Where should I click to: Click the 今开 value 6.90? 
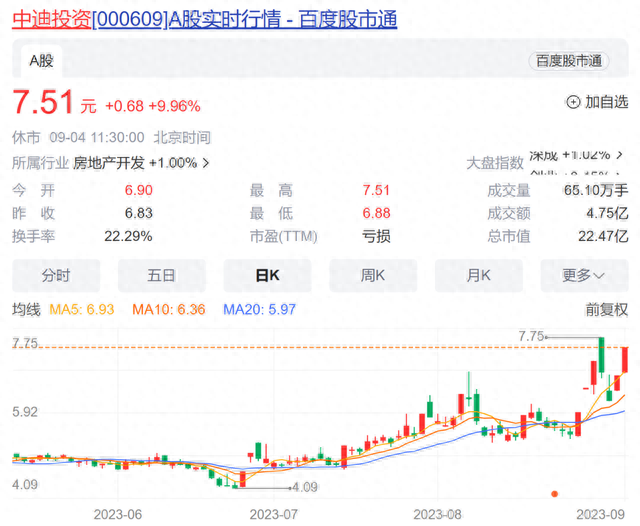[x=138, y=190]
